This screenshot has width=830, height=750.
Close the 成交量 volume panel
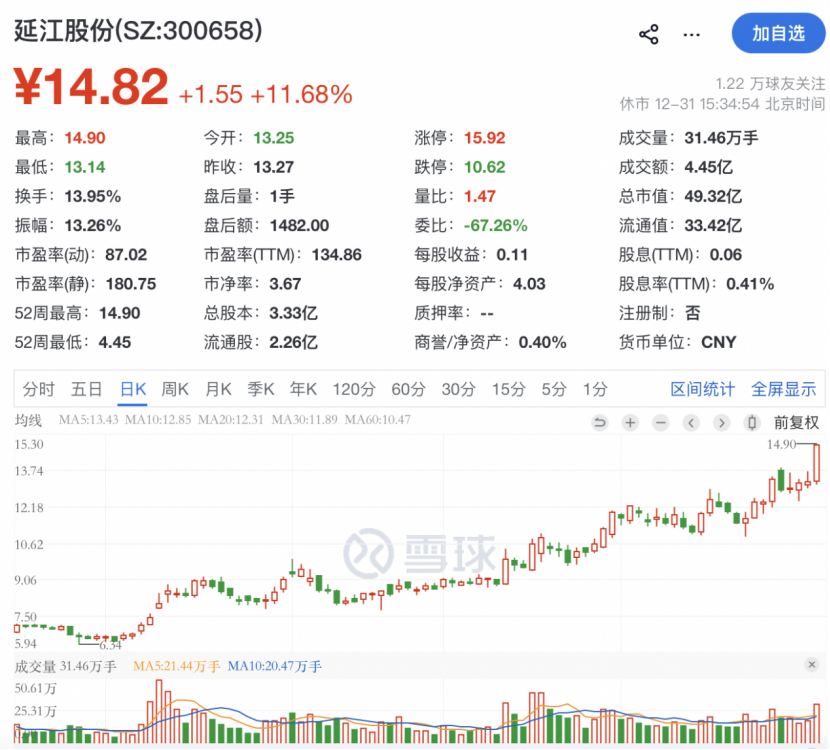(812, 664)
